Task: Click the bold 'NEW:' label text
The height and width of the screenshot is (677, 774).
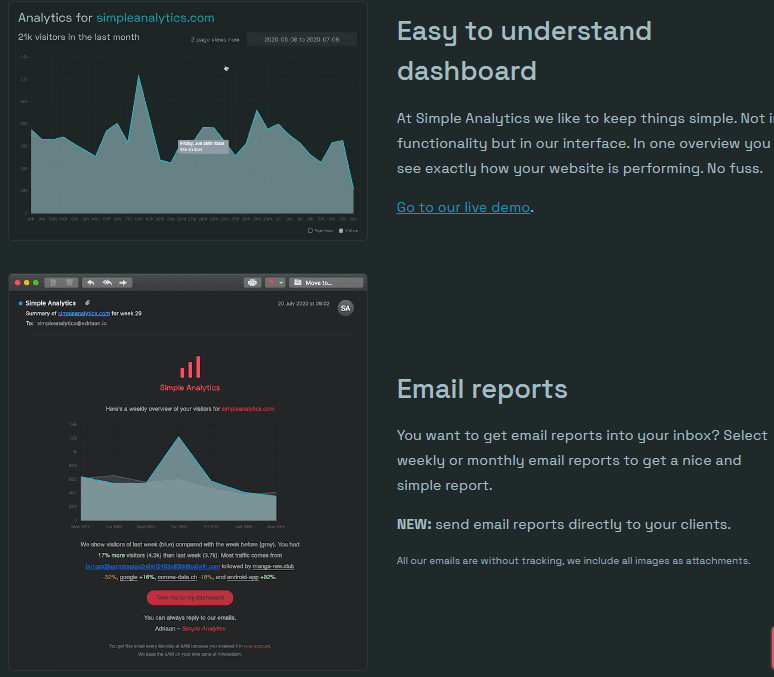Action: pyautogui.click(x=414, y=524)
